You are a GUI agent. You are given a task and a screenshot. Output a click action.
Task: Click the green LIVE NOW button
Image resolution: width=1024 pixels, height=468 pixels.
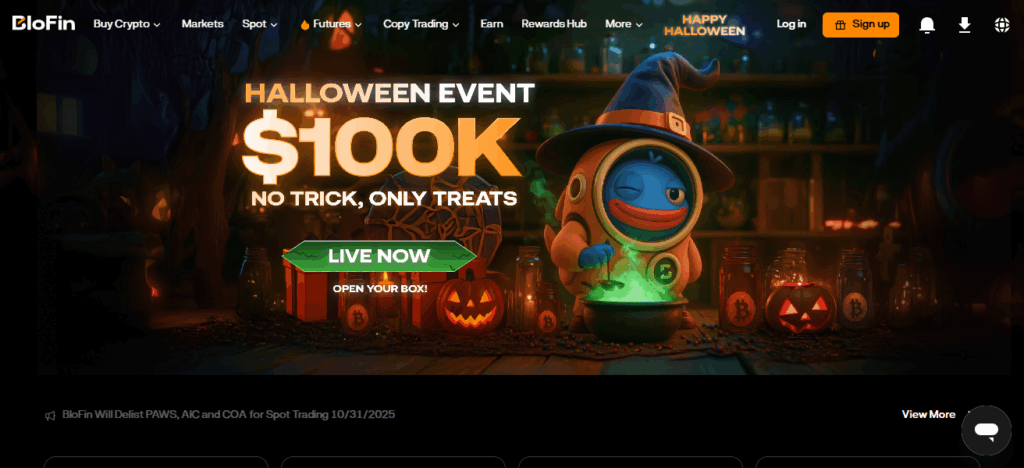(379, 256)
